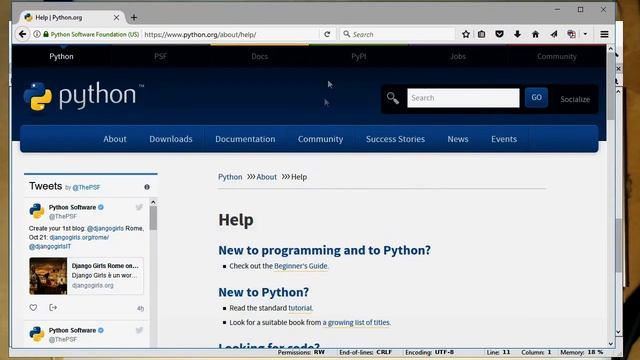Open the Jobs top-level tab

(458, 56)
